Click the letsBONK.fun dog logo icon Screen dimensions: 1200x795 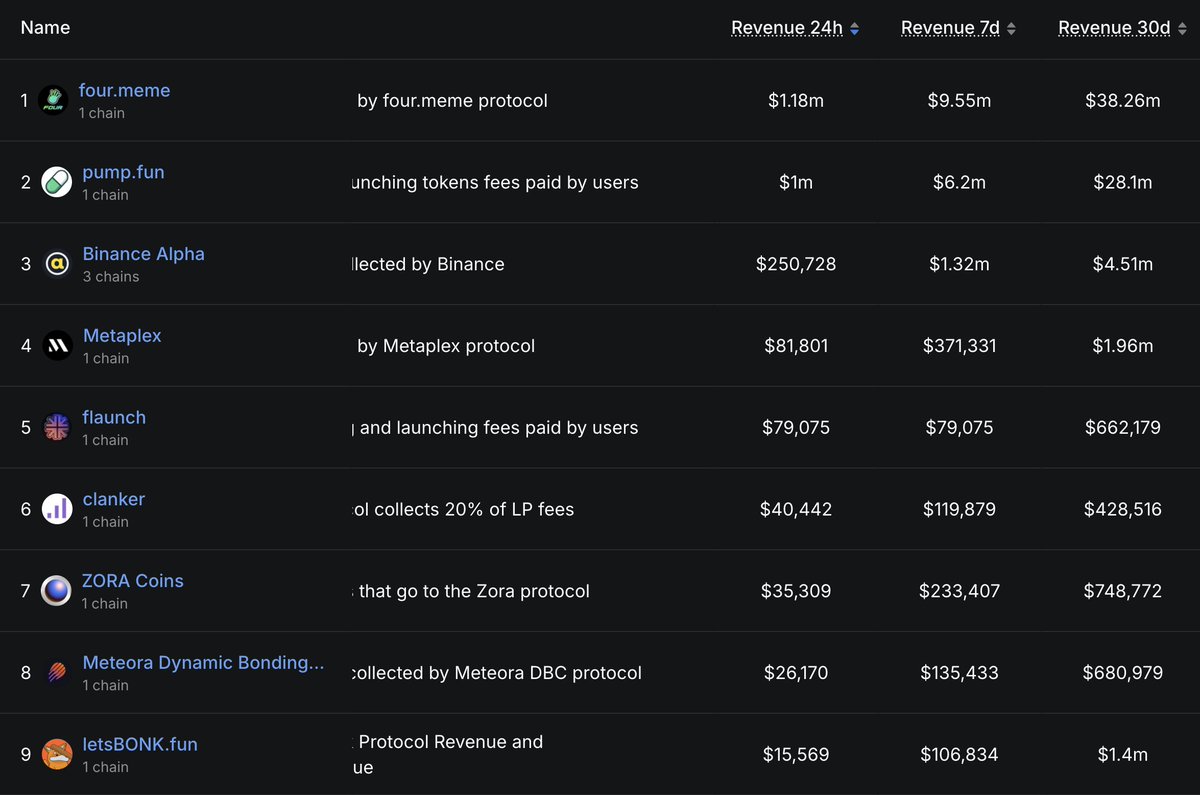point(57,755)
